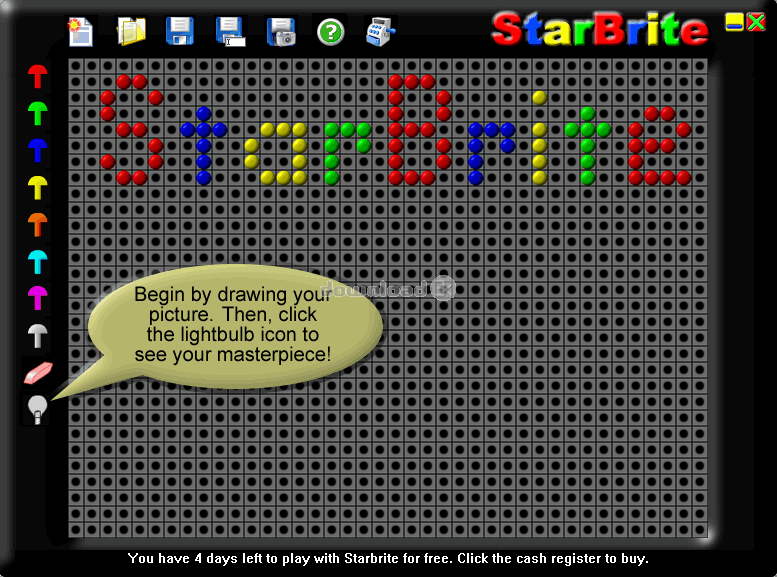Close StarBrite with the green X

point(756,22)
